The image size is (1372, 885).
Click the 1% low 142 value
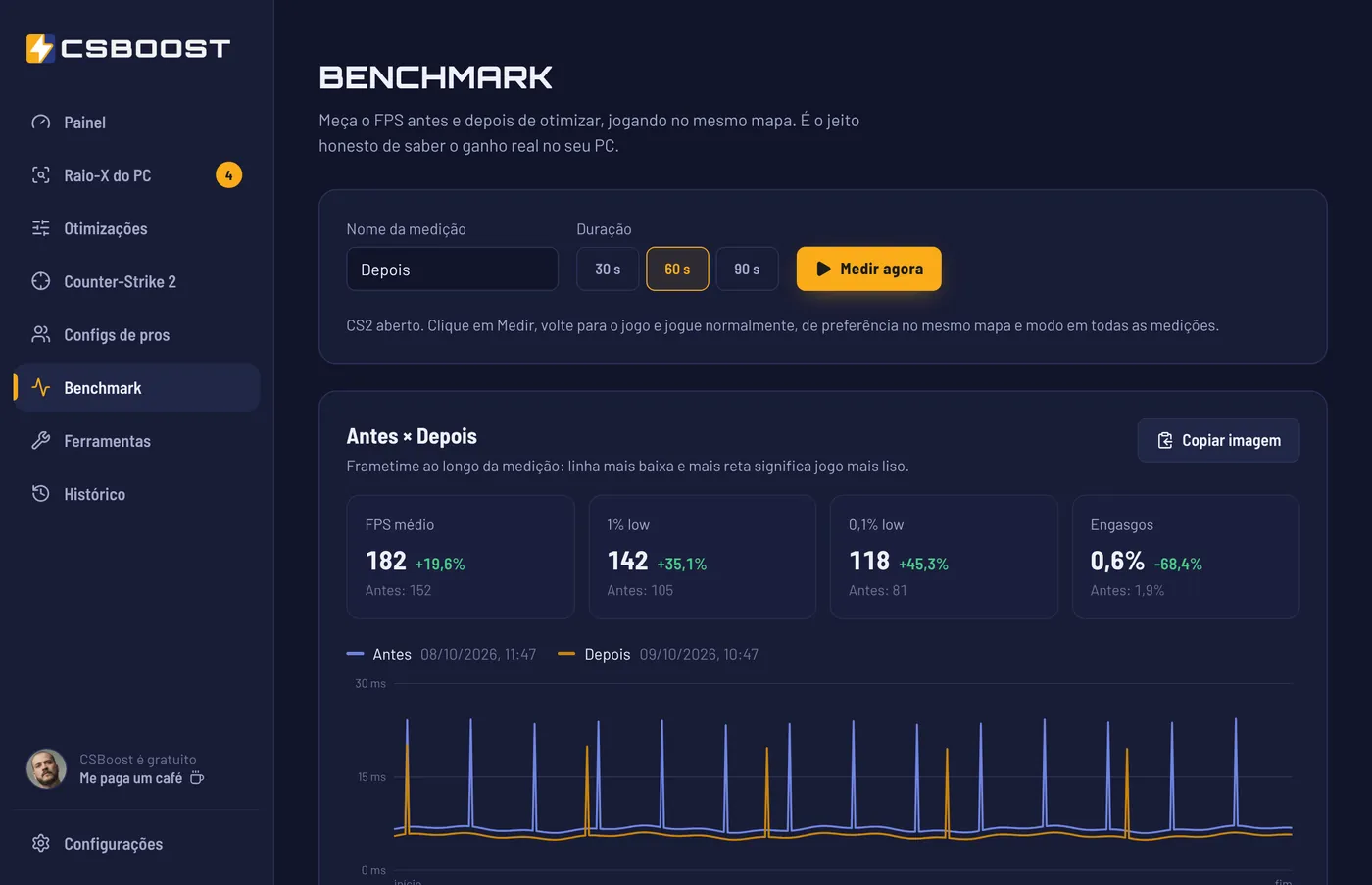pyautogui.click(x=627, y=561)
